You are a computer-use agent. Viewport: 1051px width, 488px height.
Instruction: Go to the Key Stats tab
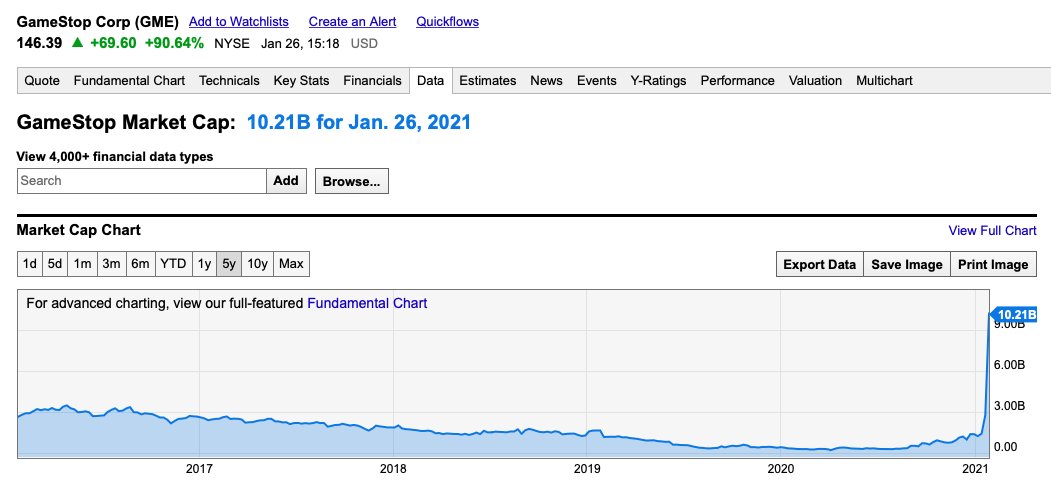click(302, 80)
